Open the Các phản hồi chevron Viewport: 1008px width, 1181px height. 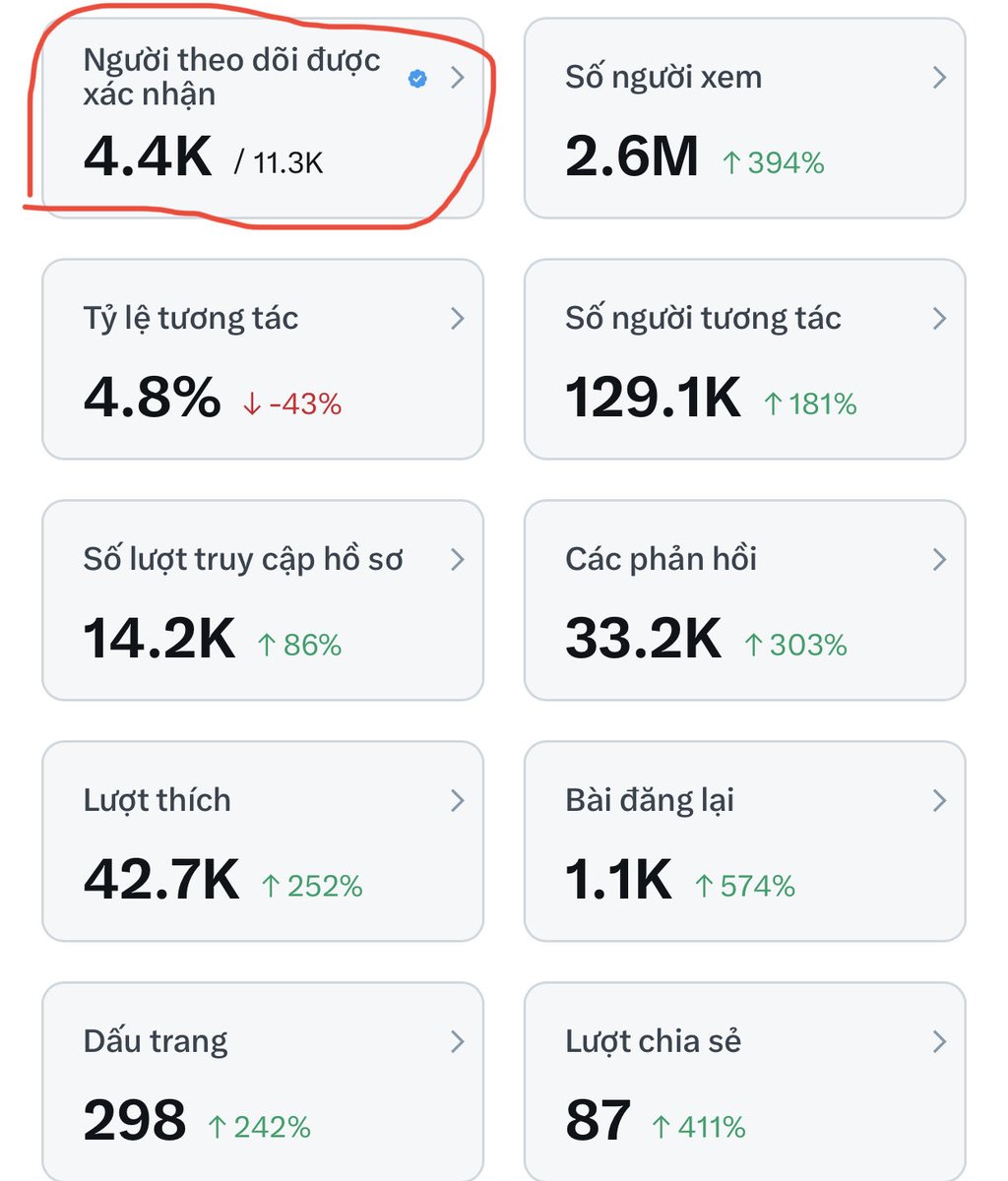coord(939,560)
